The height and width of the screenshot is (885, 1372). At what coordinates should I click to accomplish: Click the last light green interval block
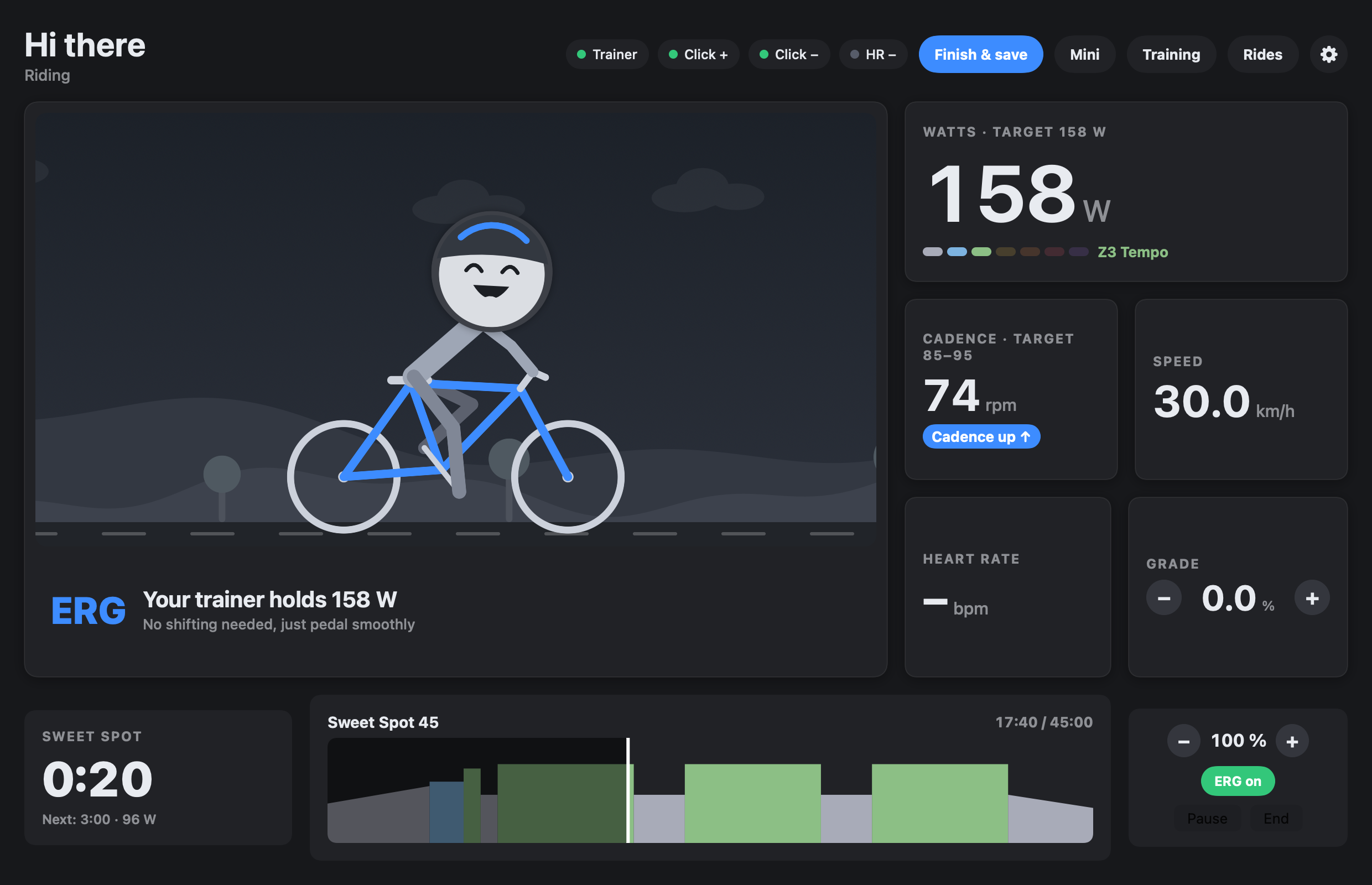940,803
